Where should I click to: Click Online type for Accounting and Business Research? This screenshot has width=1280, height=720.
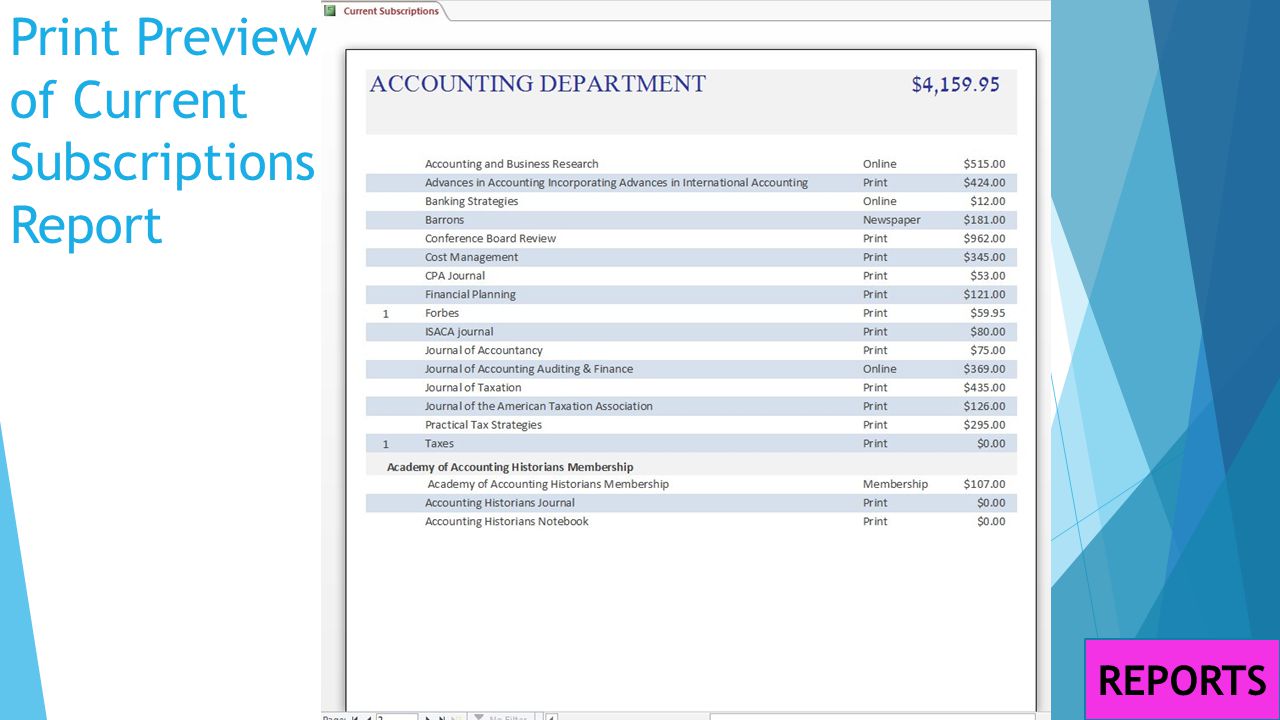[879, 164]
